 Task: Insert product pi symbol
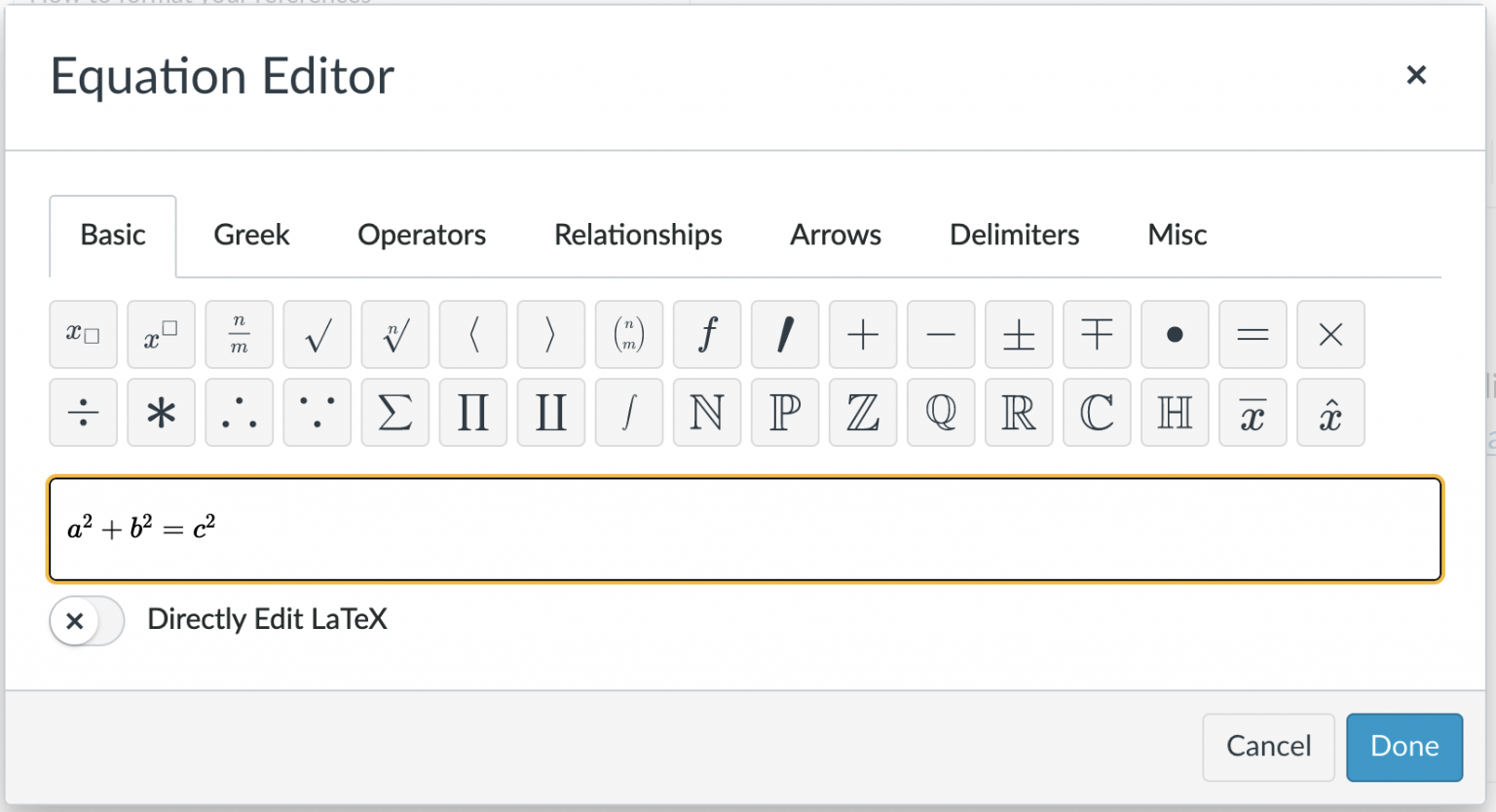473,413
